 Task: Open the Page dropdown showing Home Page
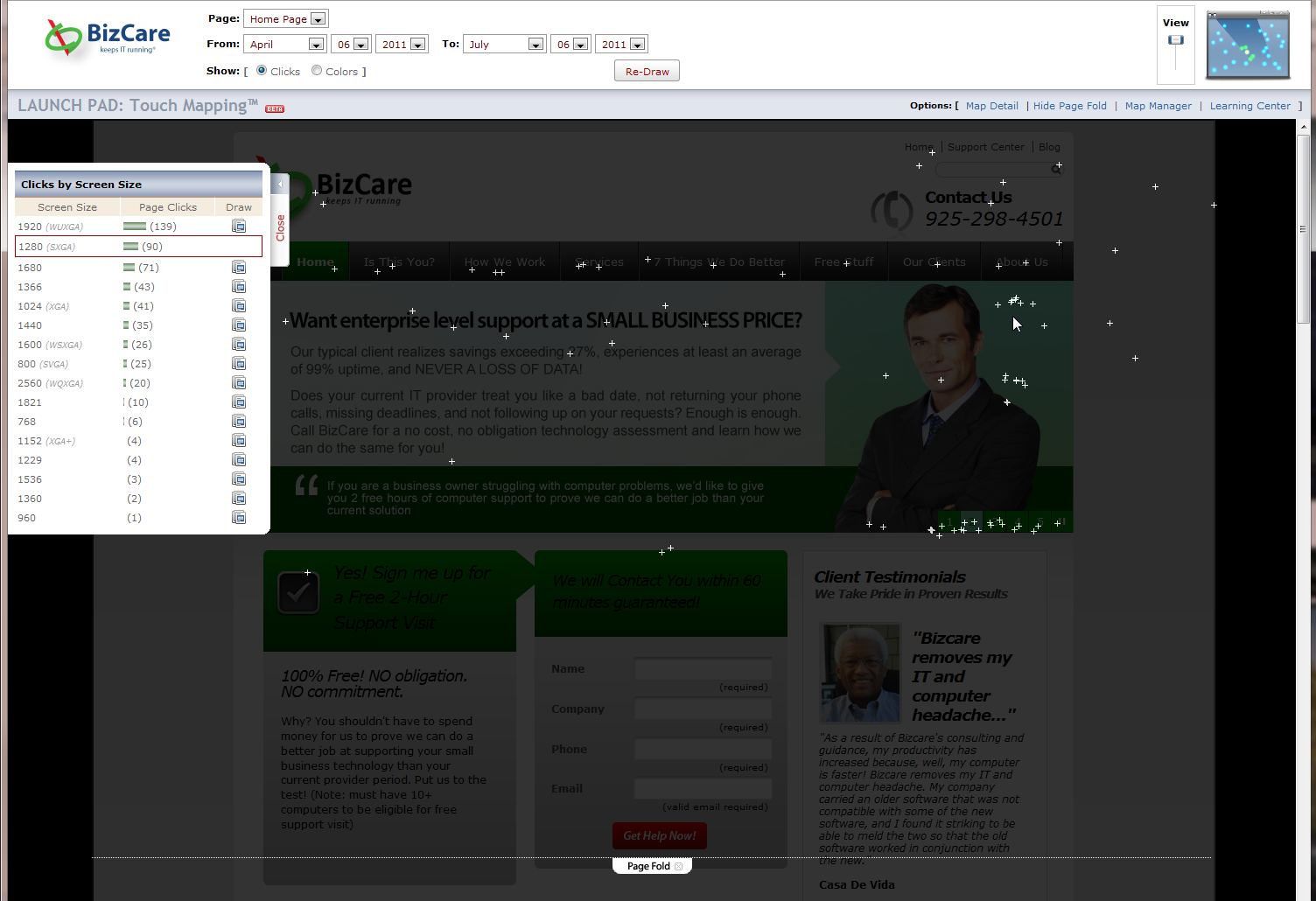pyautogui.click(x=285, y=17)
